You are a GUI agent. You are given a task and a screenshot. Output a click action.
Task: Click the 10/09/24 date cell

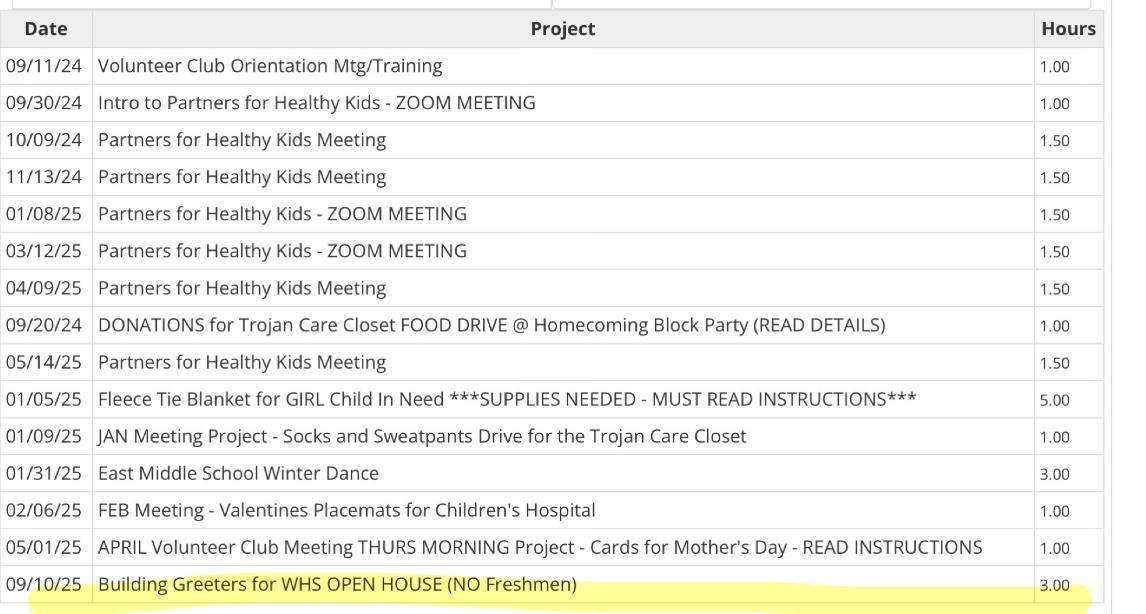(x=45, y=140)
